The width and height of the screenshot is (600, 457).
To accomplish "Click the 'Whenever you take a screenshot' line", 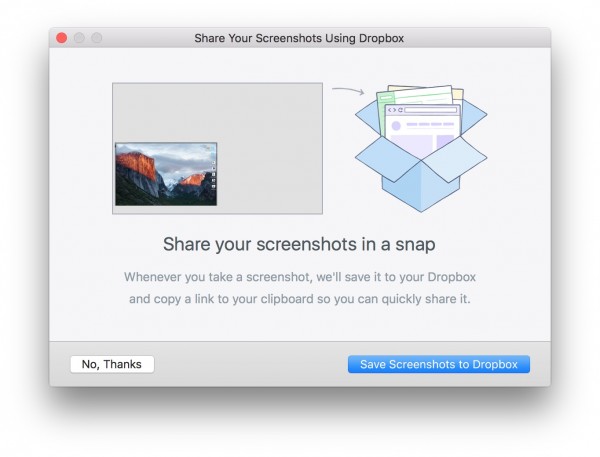I will pos(300,277).
